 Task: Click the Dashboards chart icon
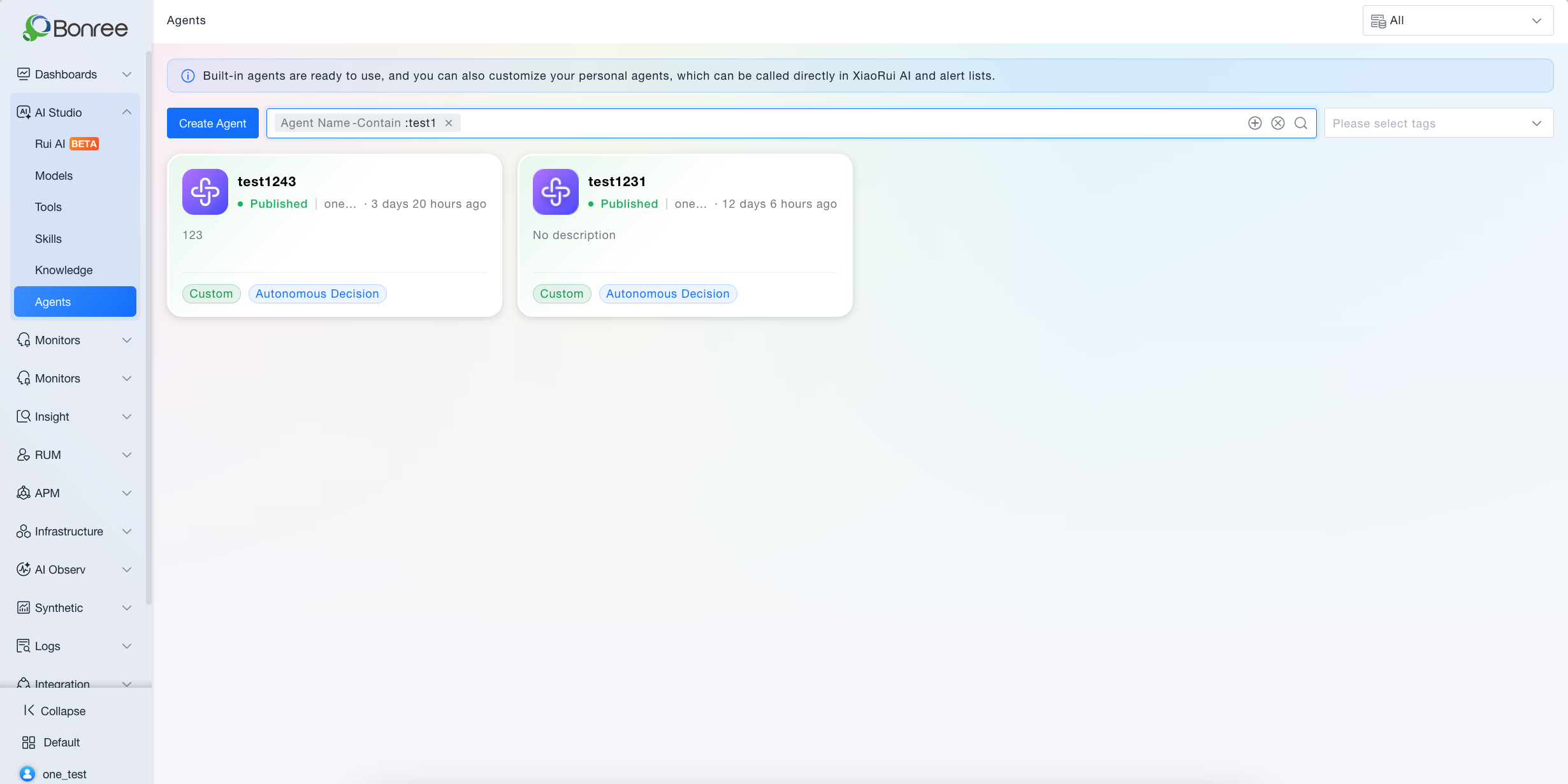(24, 74)
